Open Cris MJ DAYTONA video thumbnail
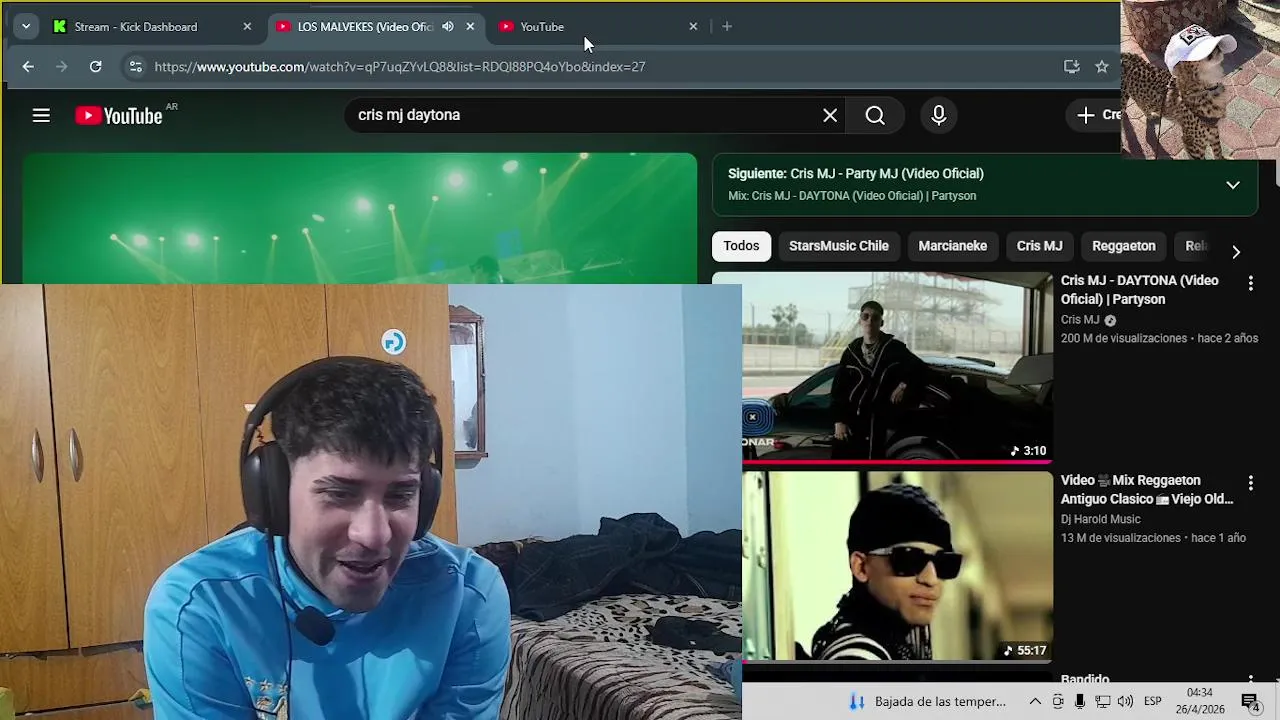Viewport: 1280px width, 720px height. point(897,365)
